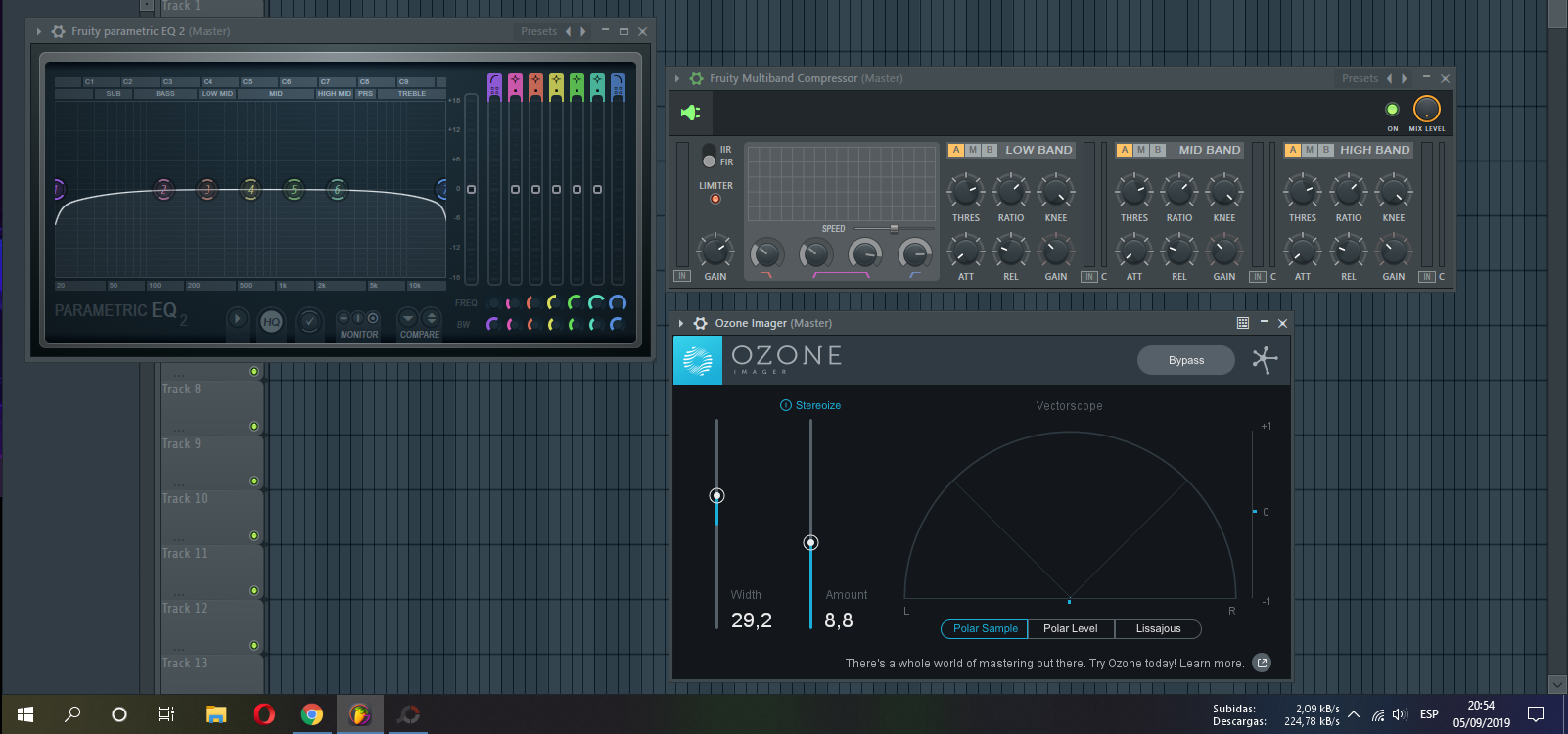Switch vectorscope to Polar Level tab
The height and width of the screenshot is (734, 1568).
pyautogui.click(x=1070, y=628)
